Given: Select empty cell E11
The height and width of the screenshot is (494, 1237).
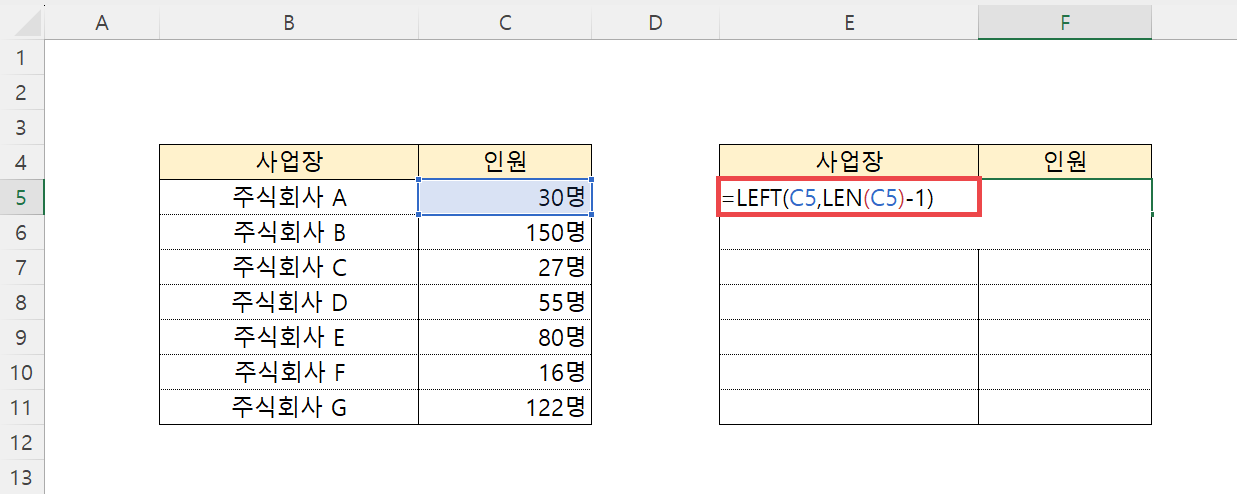Looking at the screenshot, I should point(849,407).
